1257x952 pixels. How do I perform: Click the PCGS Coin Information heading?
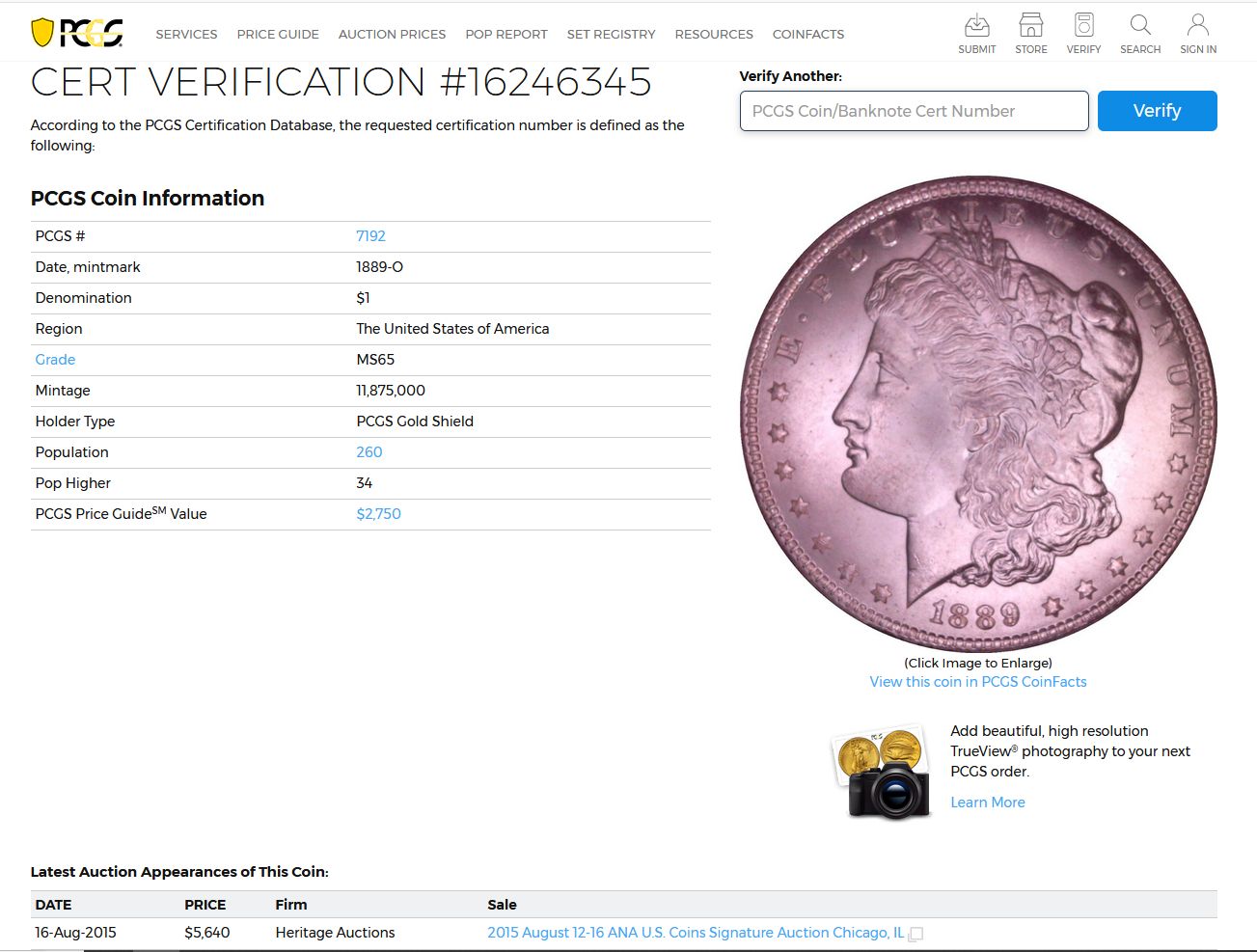click(x=148, y=198)
